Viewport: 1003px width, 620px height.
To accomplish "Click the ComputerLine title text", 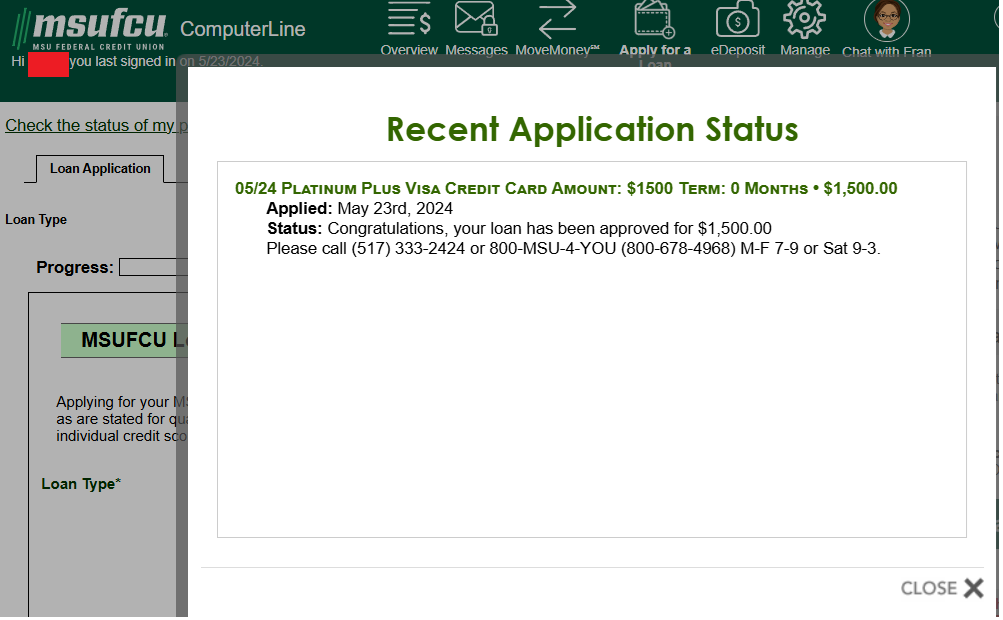I will [242, 29].
